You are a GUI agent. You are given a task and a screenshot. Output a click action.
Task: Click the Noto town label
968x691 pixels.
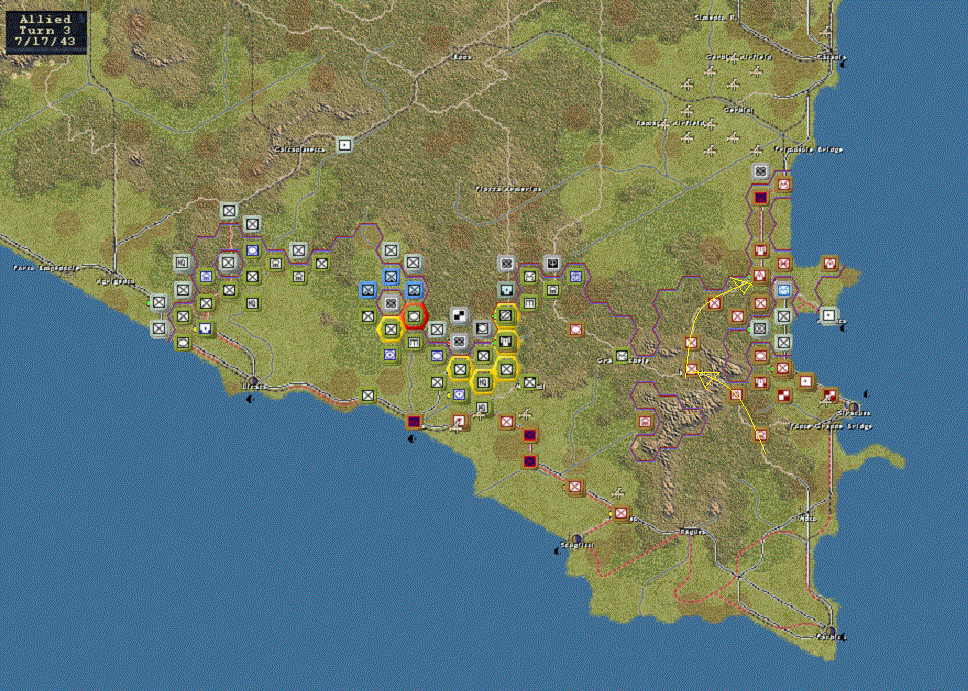[x=808, y=519]
